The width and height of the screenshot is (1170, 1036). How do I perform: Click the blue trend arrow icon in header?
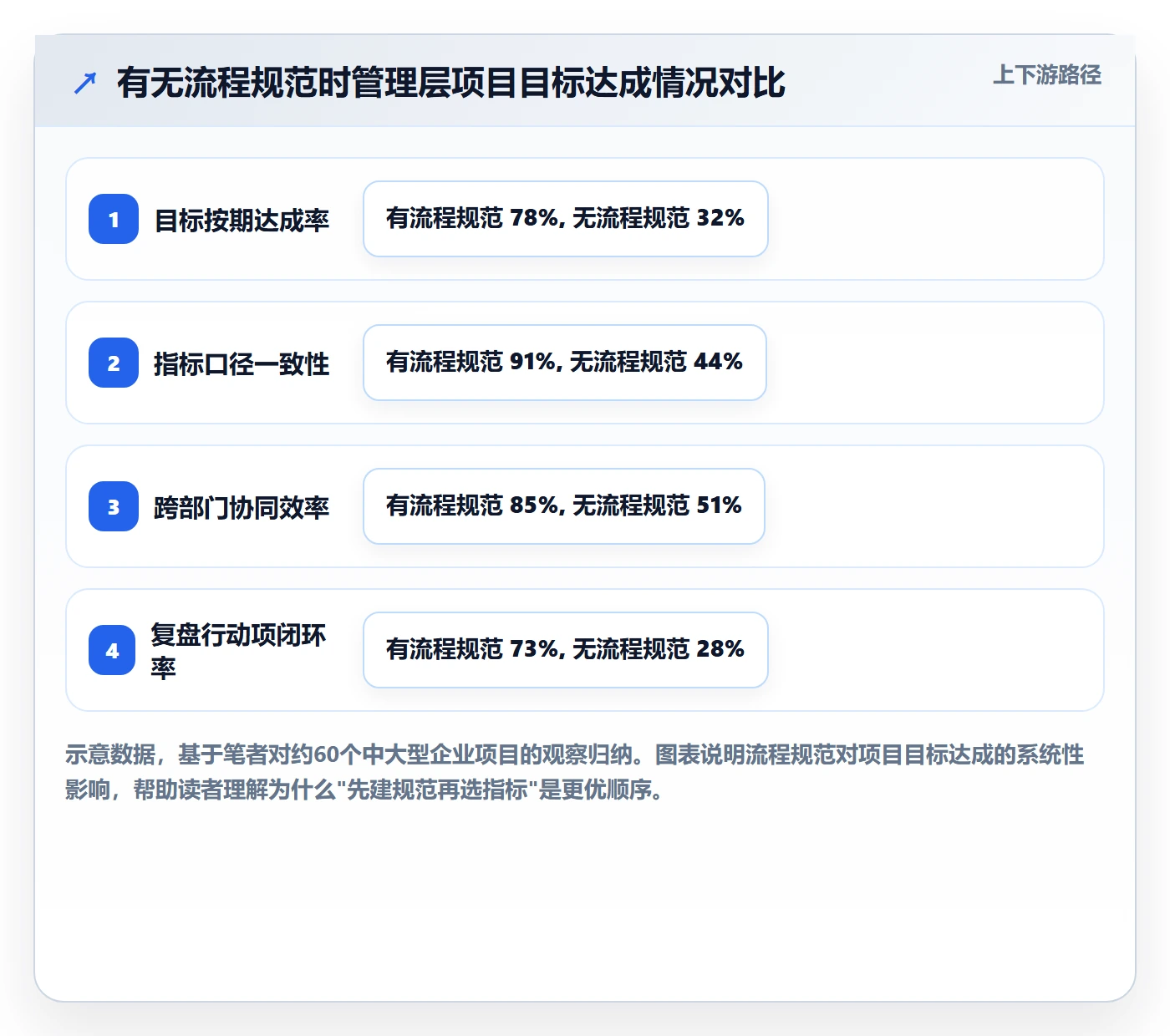coord(85,84)
